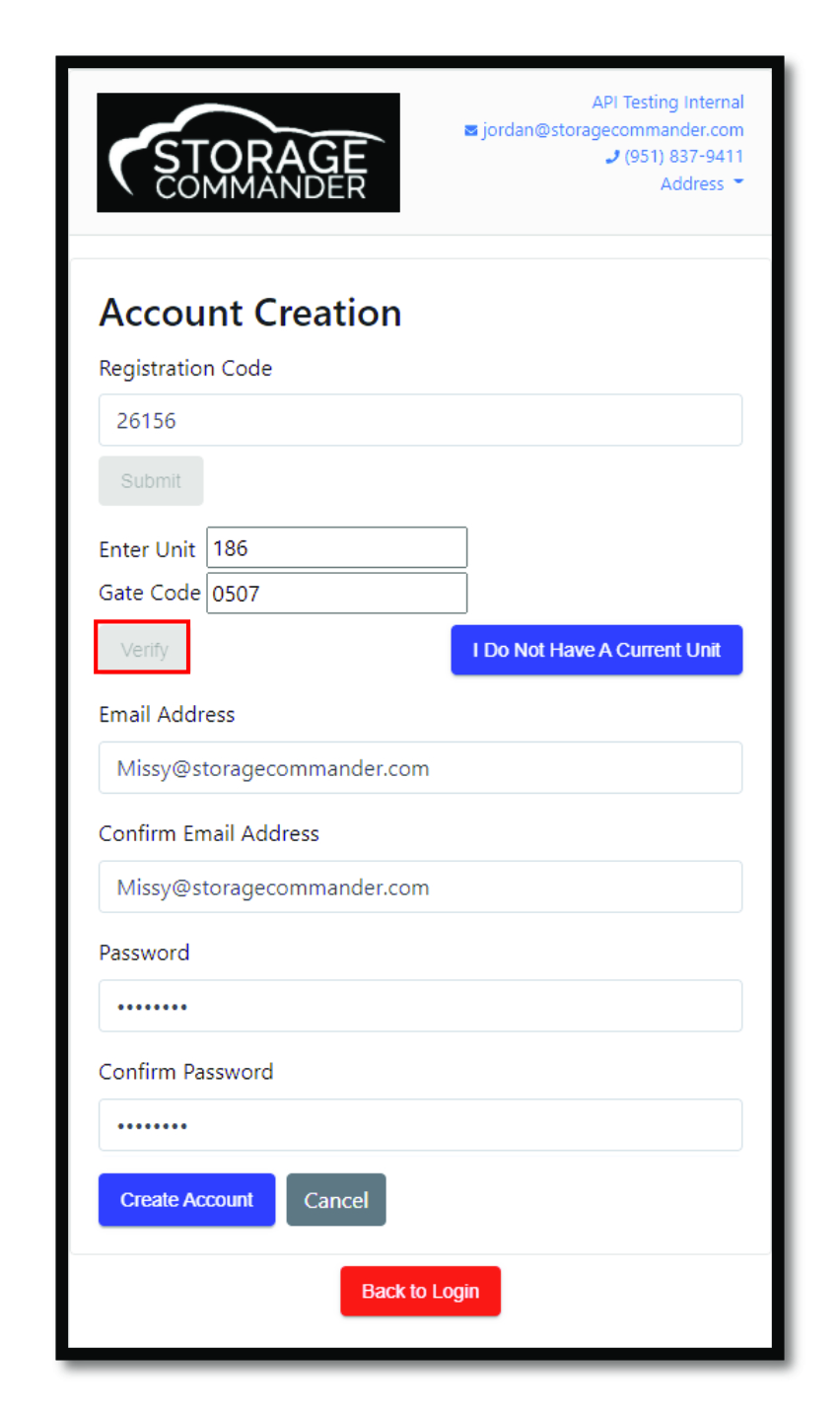Focus the Enter Unit text box

336,547
